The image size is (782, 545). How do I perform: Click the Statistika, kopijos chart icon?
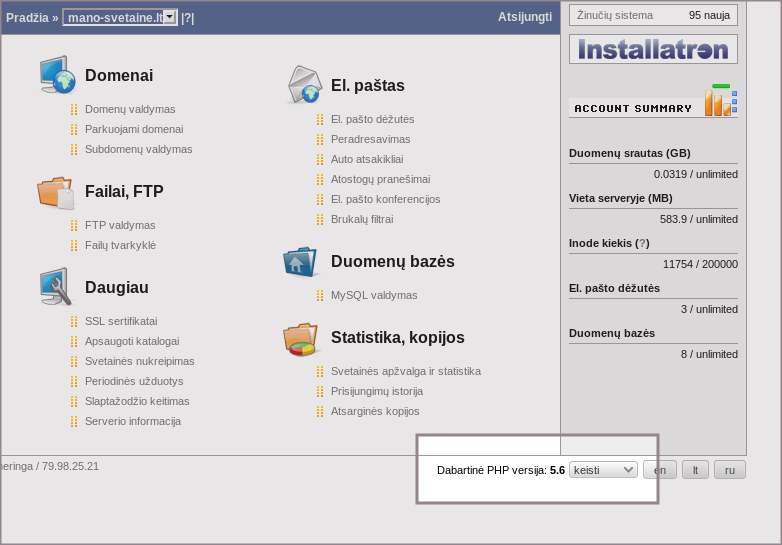click(301, 338)
